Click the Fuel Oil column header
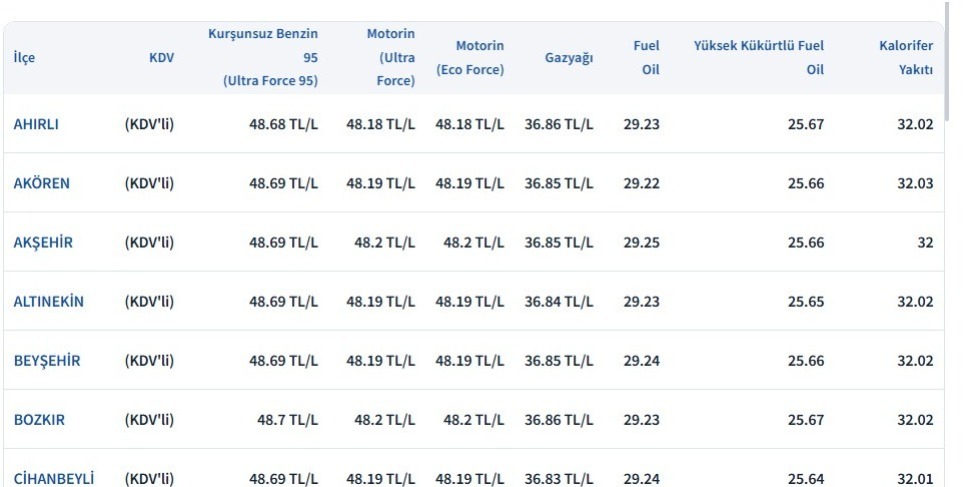This screenshot has width=965, height=487. 646,57
